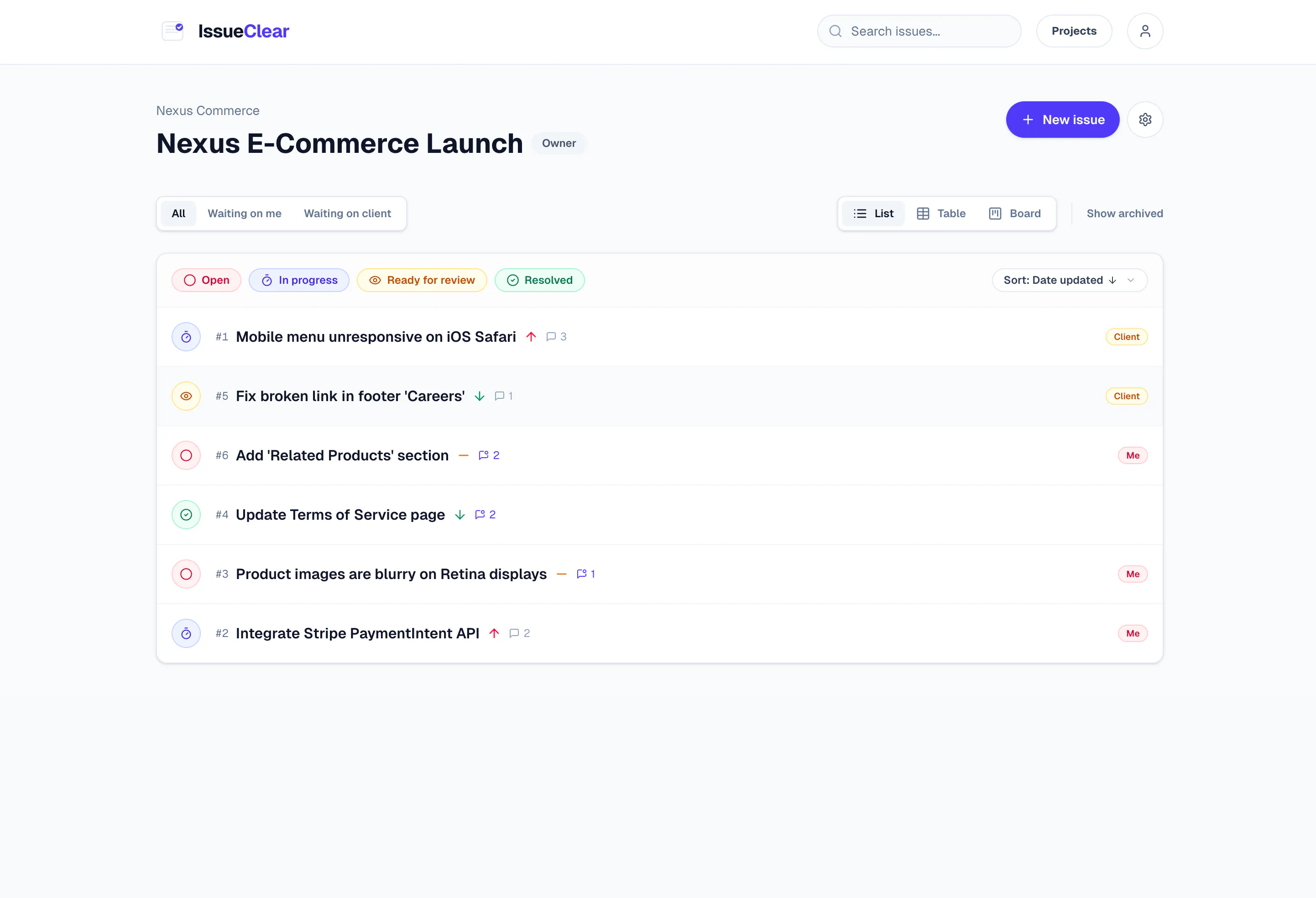Click low priority arrow on footer Careers issue
Viewport: 1316px width, 898px height.
tap(479, 397)
